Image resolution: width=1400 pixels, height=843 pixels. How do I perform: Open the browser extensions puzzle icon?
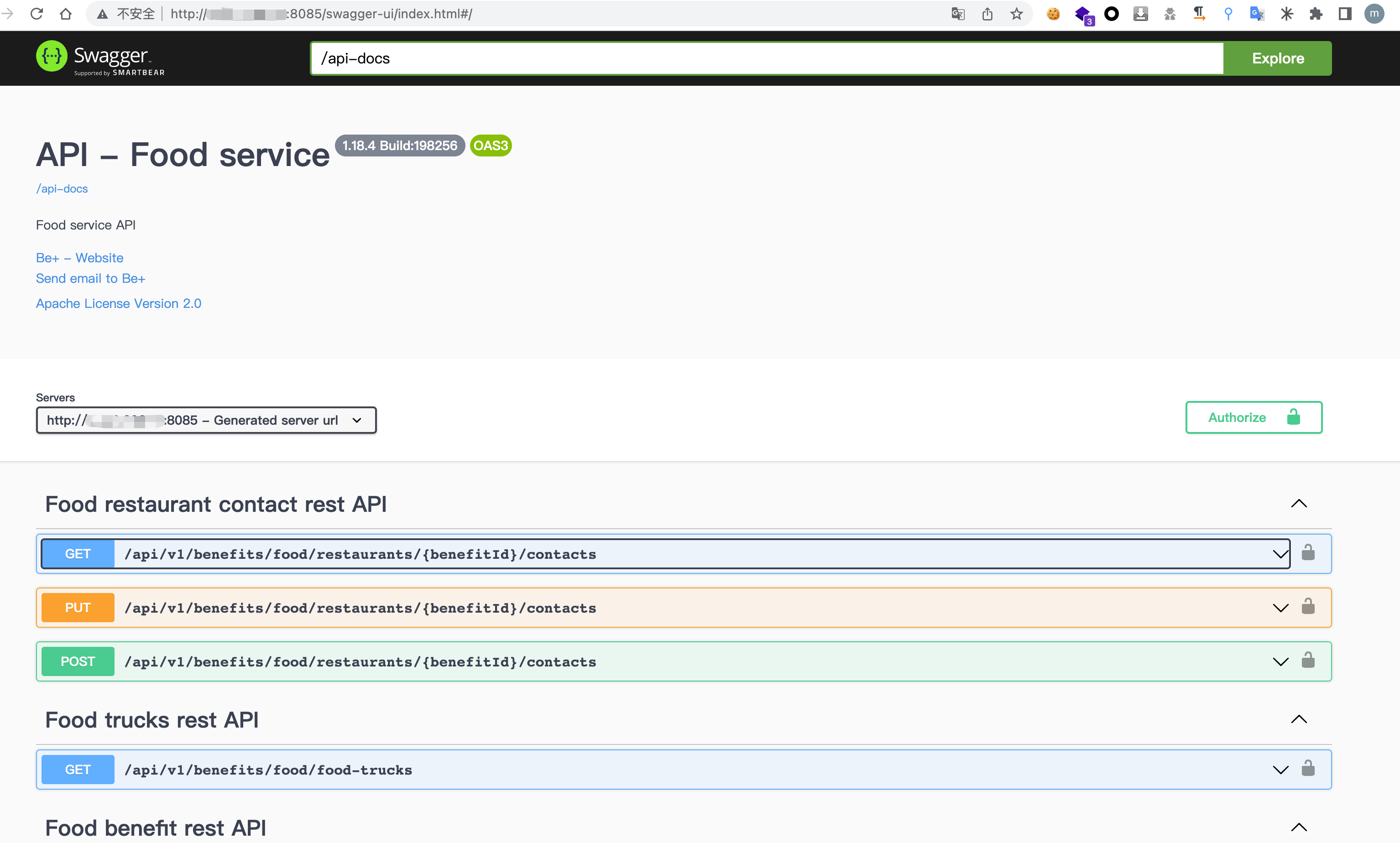tap(1316, 14)
